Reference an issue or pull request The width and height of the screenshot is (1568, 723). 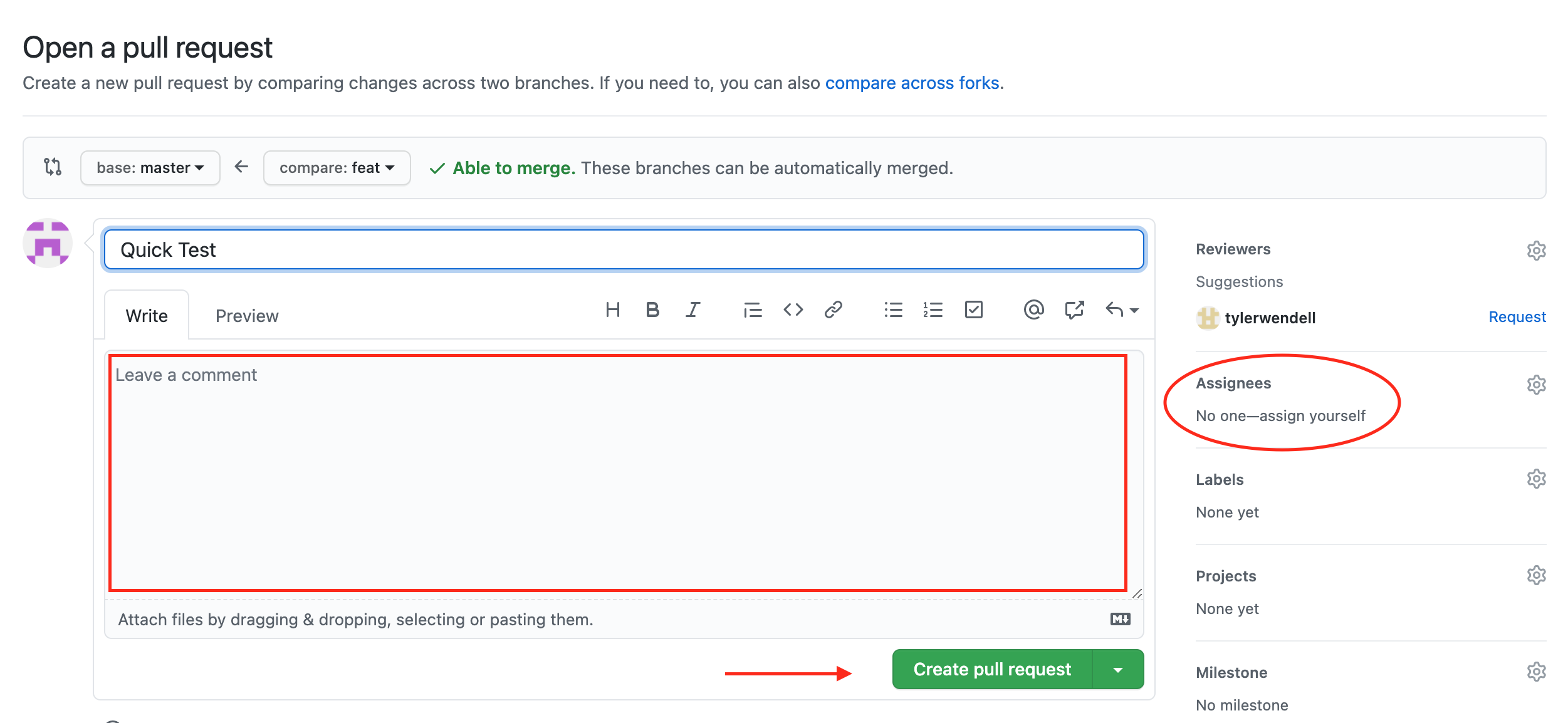[1074, 309]
